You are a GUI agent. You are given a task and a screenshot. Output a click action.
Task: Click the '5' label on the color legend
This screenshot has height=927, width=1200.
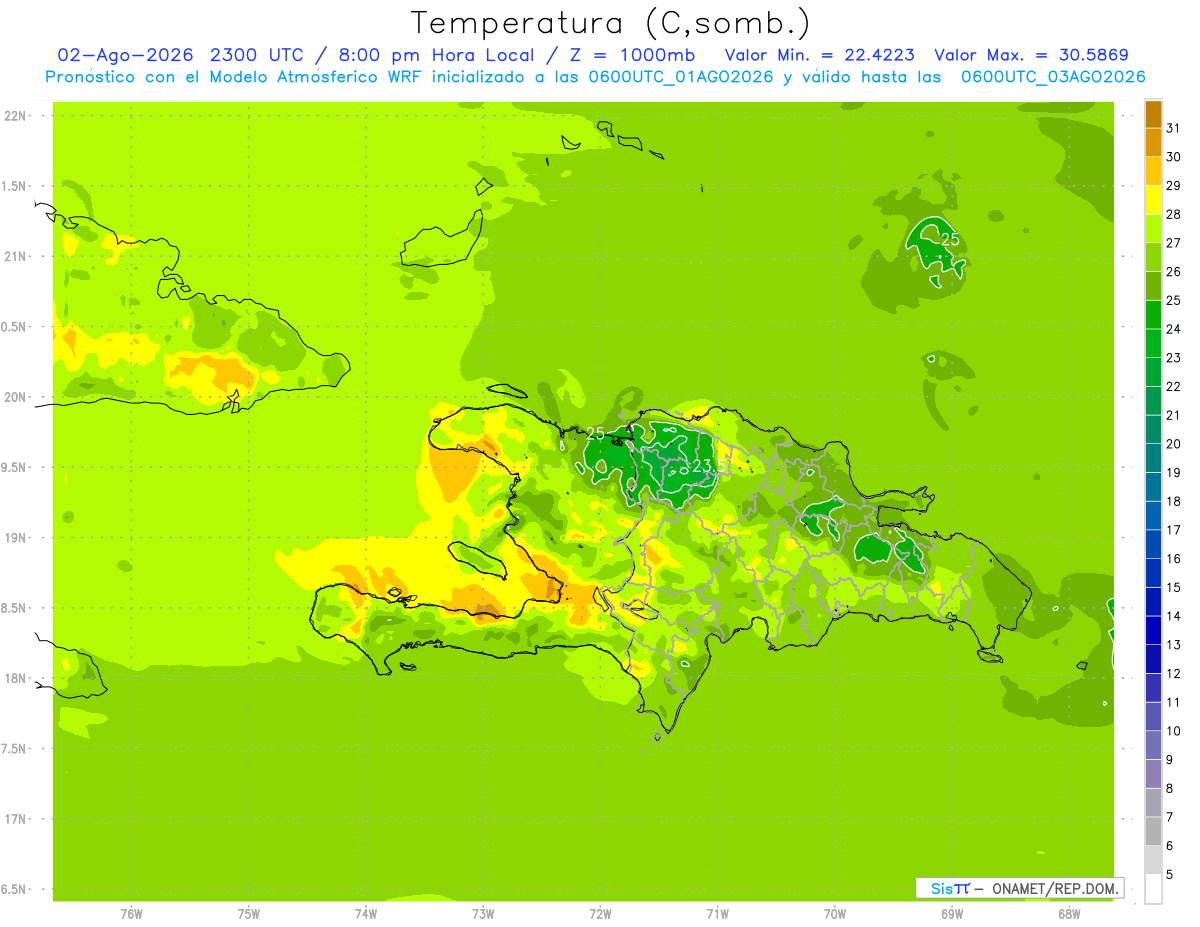1171,875
